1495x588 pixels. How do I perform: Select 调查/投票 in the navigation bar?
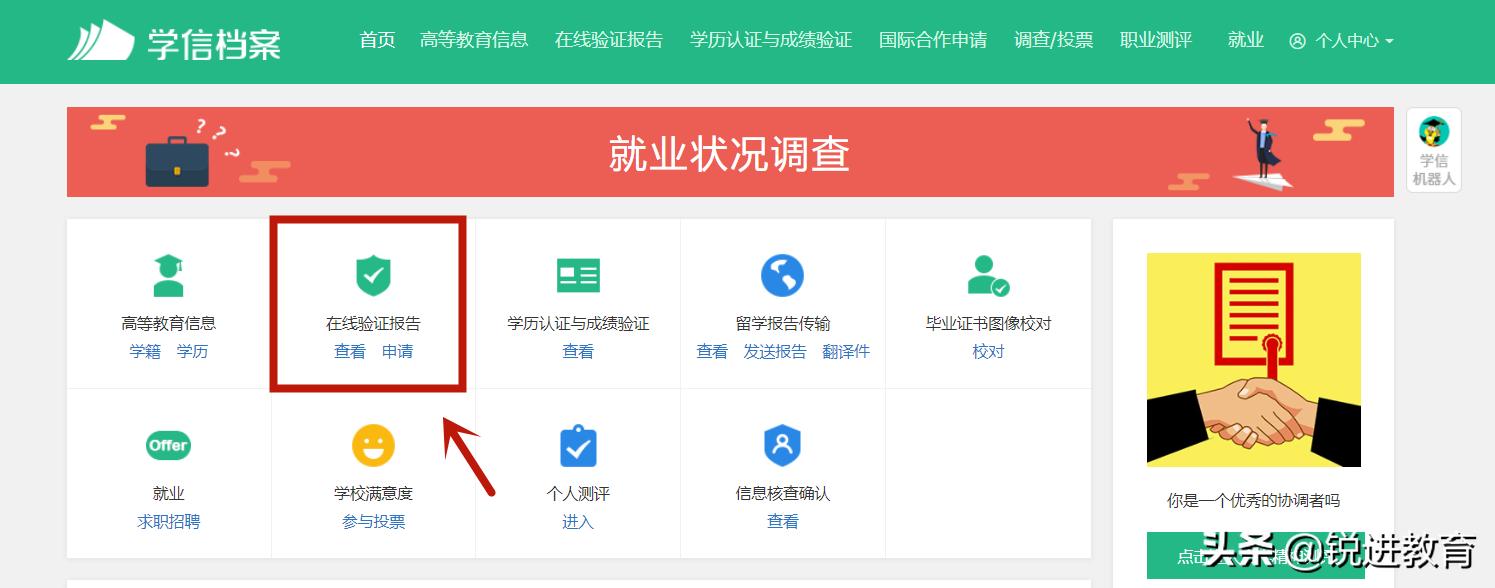pos(1053,41)
